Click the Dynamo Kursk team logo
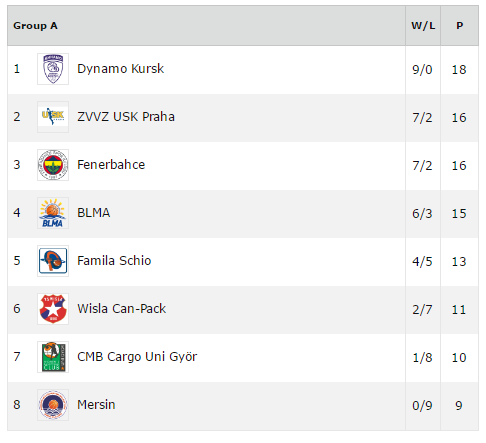 click(x=53, y=69)
